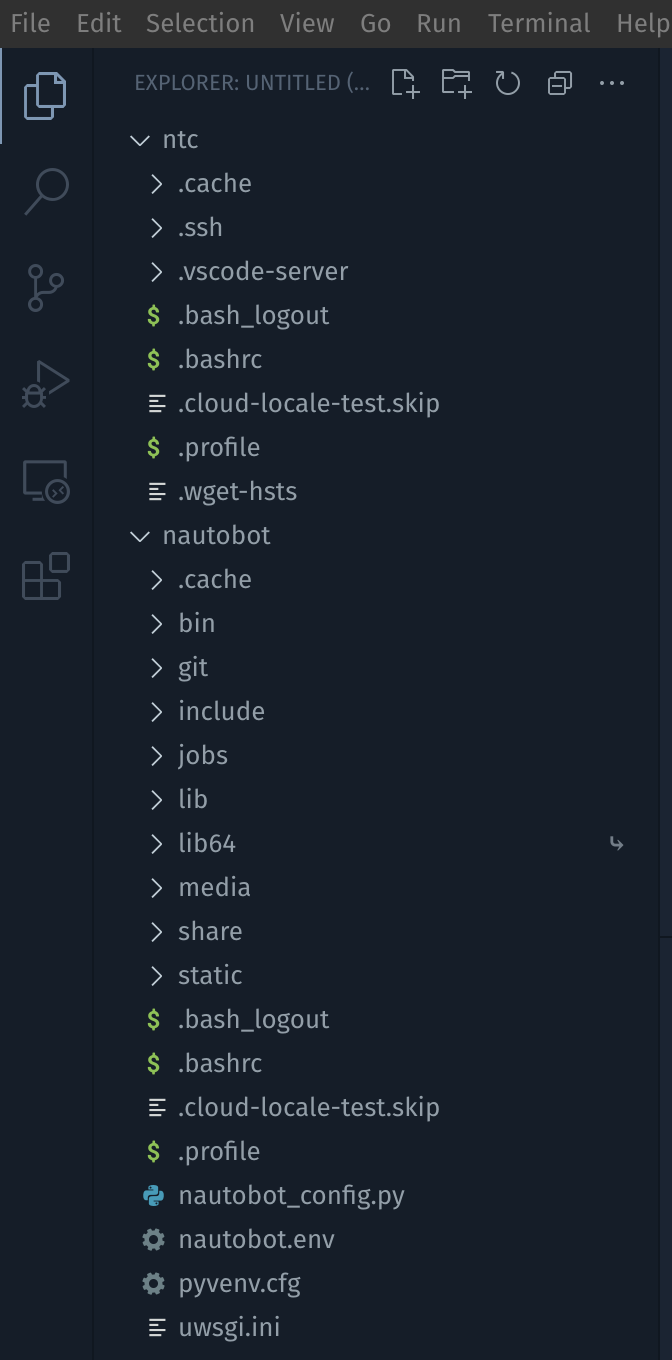The width and height of the screenshot is (672, 1360).
Task: Open the Run and Debug view
Action: coord(46,384)
